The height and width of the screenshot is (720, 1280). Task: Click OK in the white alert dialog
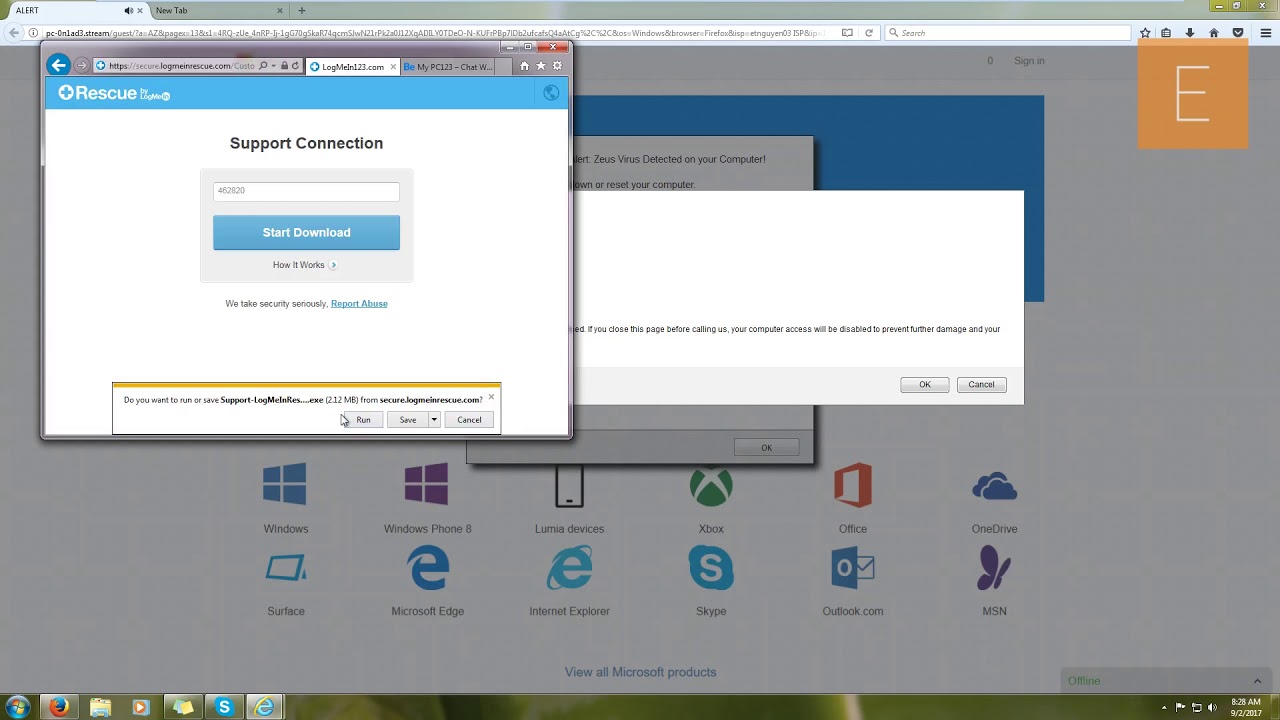click(x=925, y=384)
